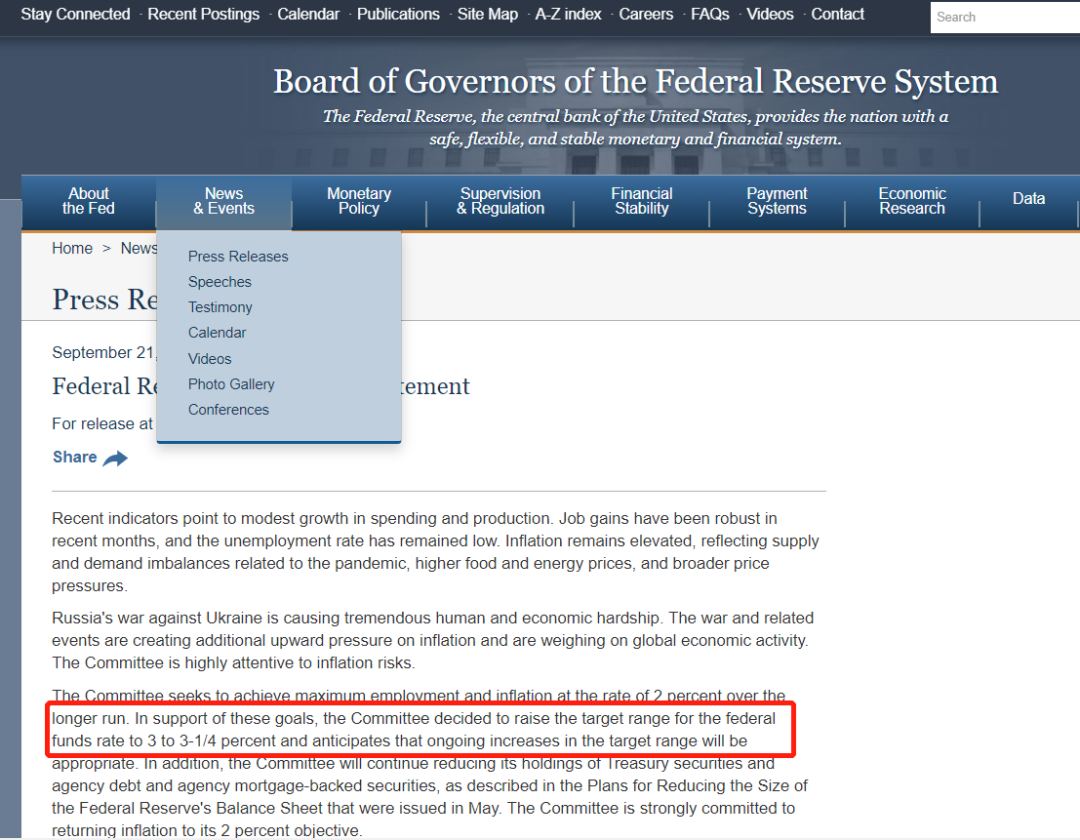Open the Contact link
The image size is (1080, 840).
[838, 14]
